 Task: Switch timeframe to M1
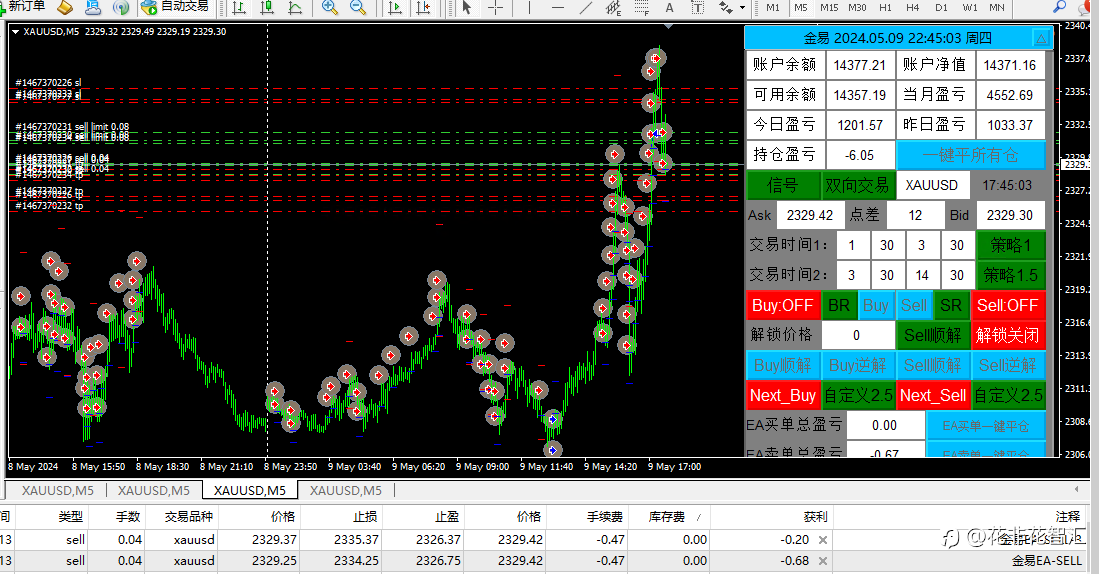773,8
